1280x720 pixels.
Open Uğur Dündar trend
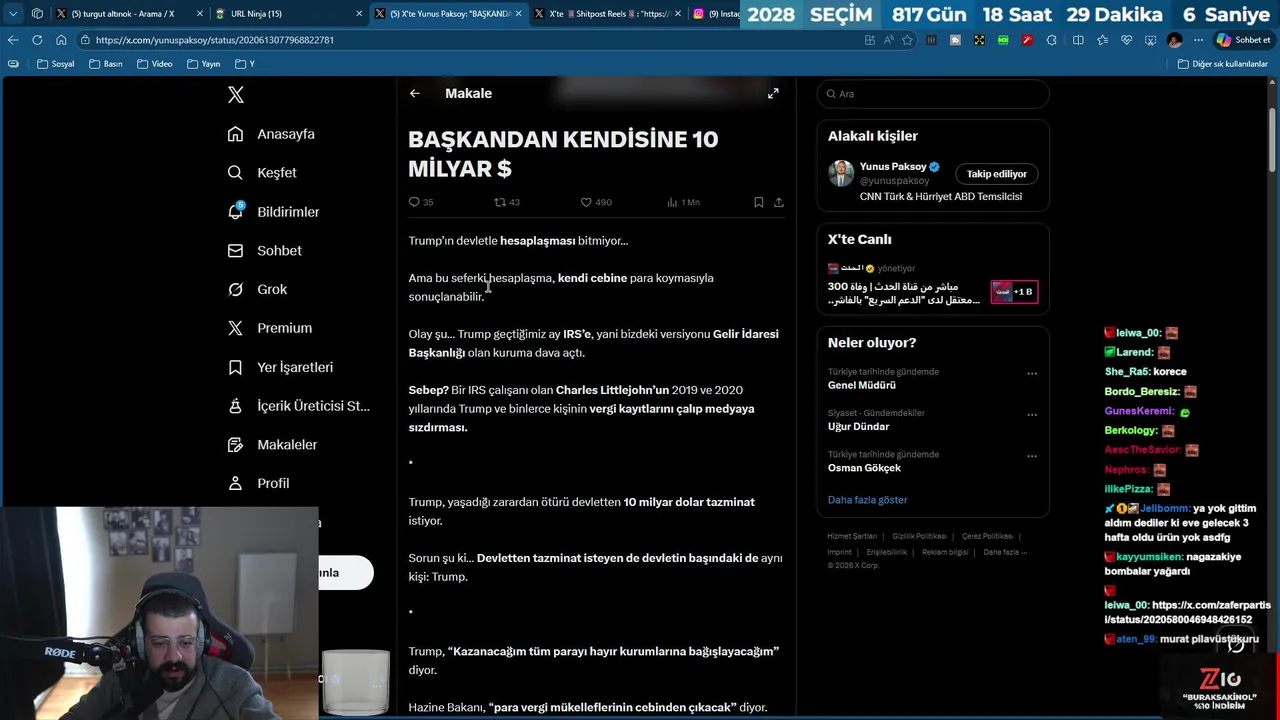(858, 427)
